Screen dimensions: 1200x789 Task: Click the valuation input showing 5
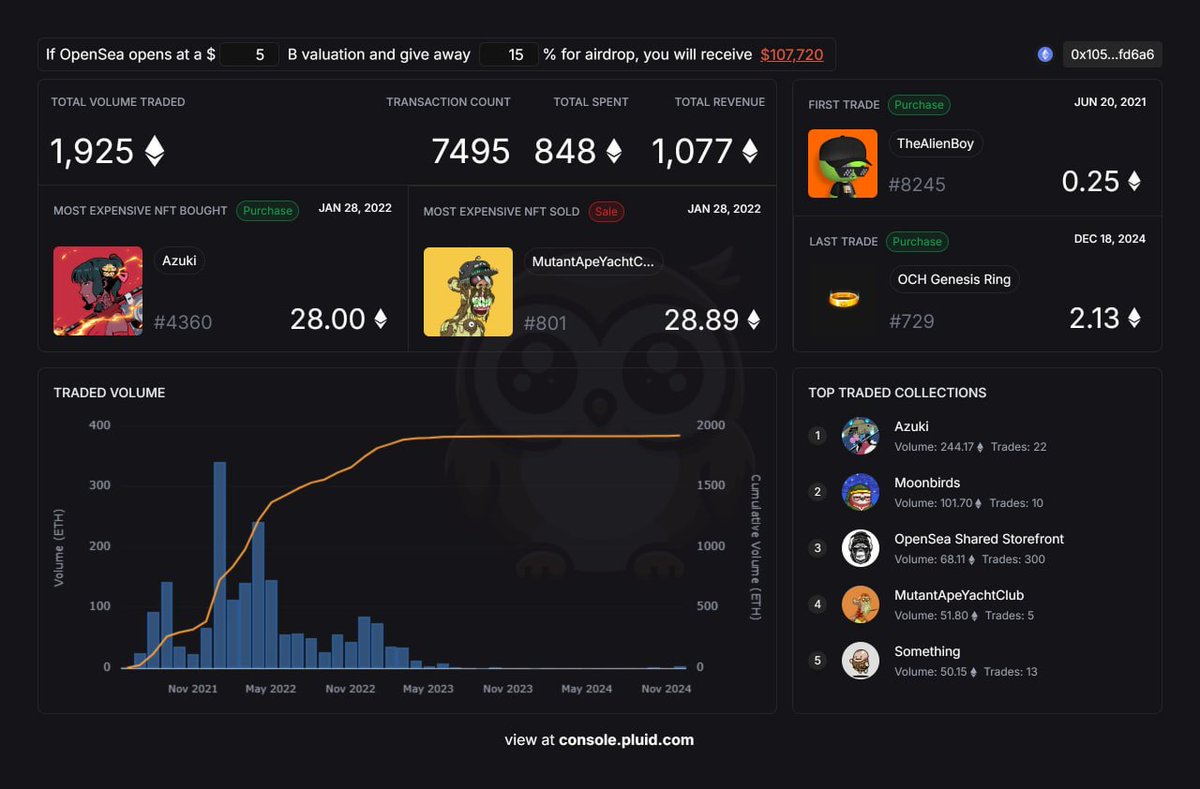pyautogui.click(x=249, y=54)
